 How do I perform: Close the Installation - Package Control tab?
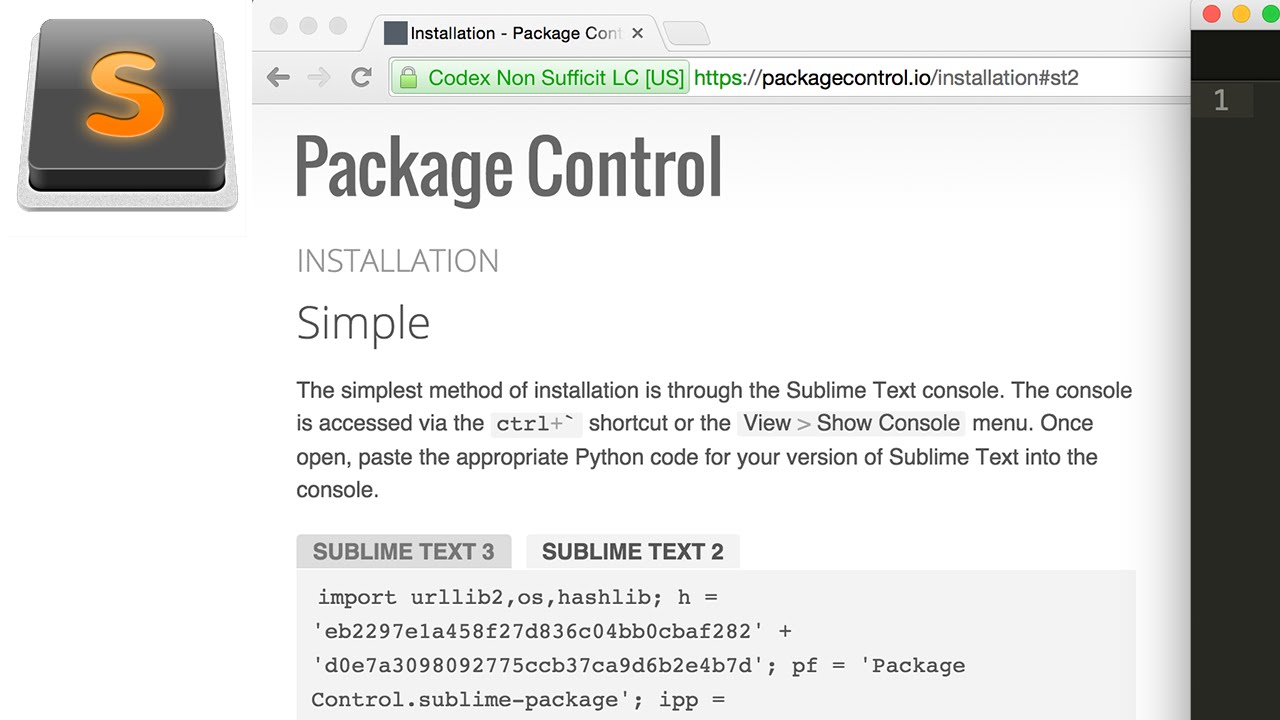point(637,33)
